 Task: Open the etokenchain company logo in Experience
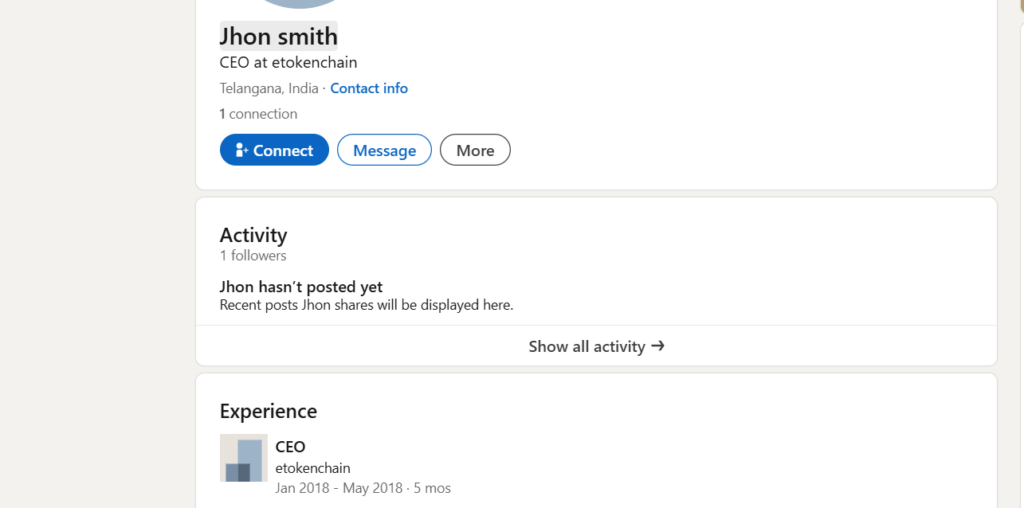[x=243, y=458]
